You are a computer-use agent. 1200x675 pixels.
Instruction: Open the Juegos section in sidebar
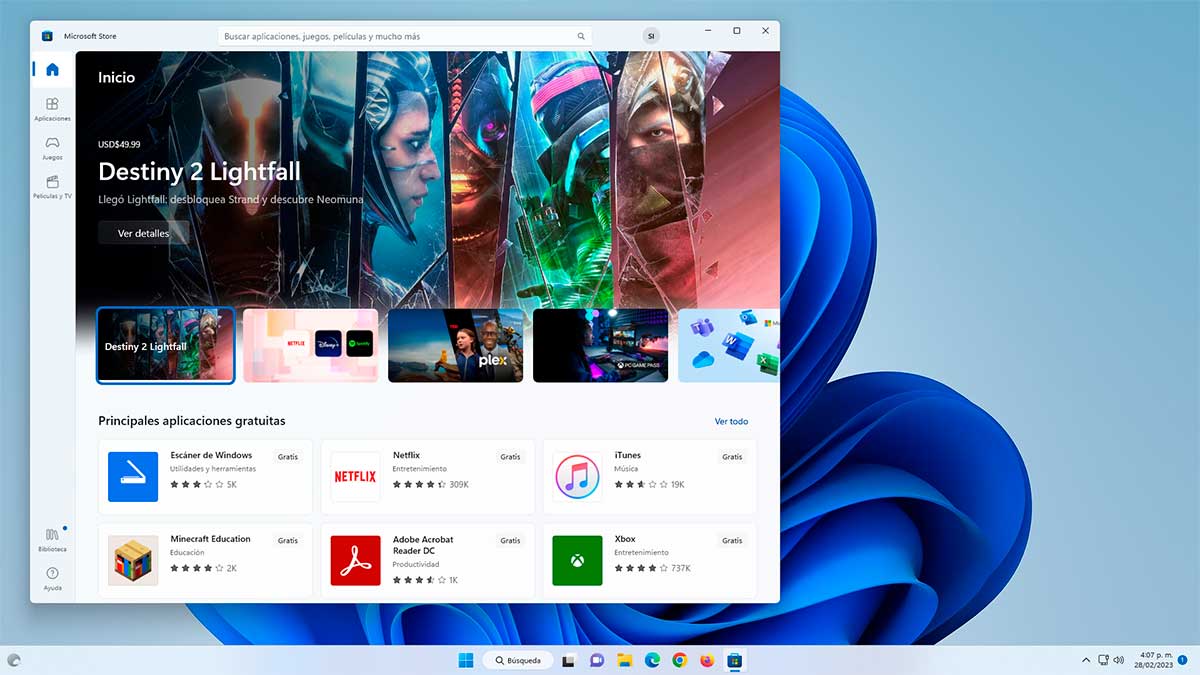(x=52, y=148)
